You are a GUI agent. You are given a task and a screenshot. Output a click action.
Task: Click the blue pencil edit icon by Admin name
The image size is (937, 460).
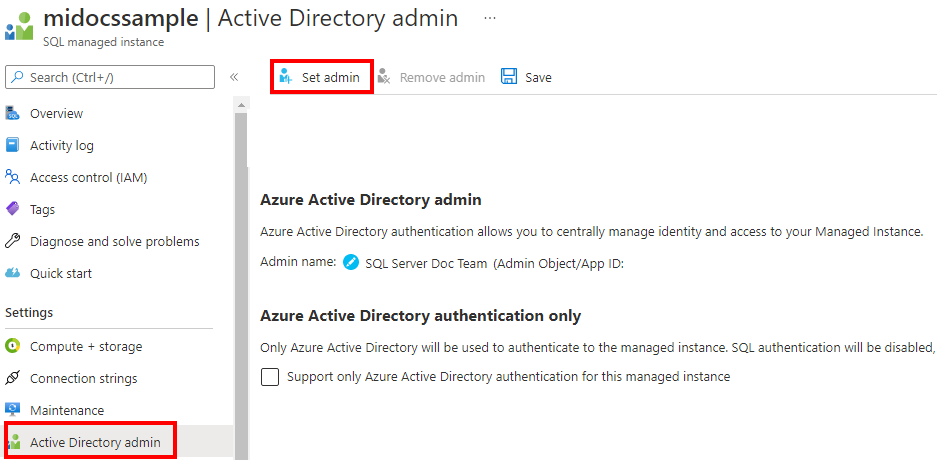pos(351,263)
